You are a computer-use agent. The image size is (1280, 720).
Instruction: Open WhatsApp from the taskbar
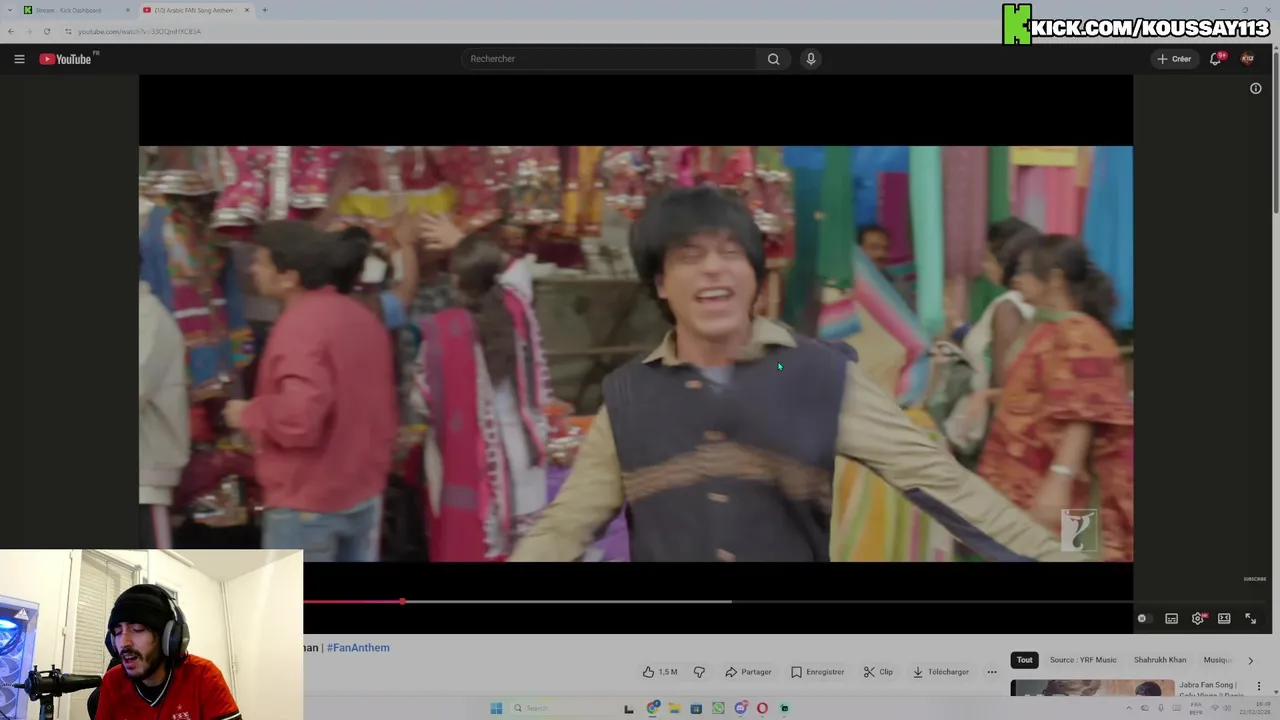coord(718,708)
